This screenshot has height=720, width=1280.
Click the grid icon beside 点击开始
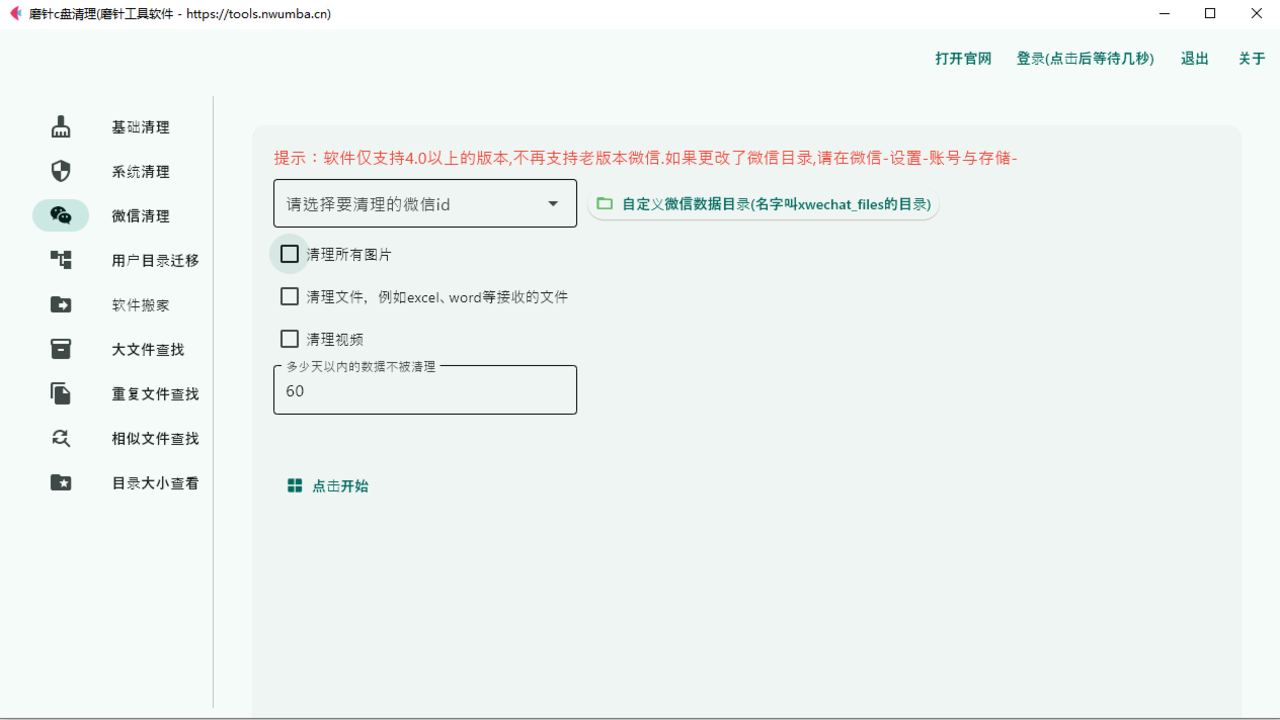click(x=295, y=486)
